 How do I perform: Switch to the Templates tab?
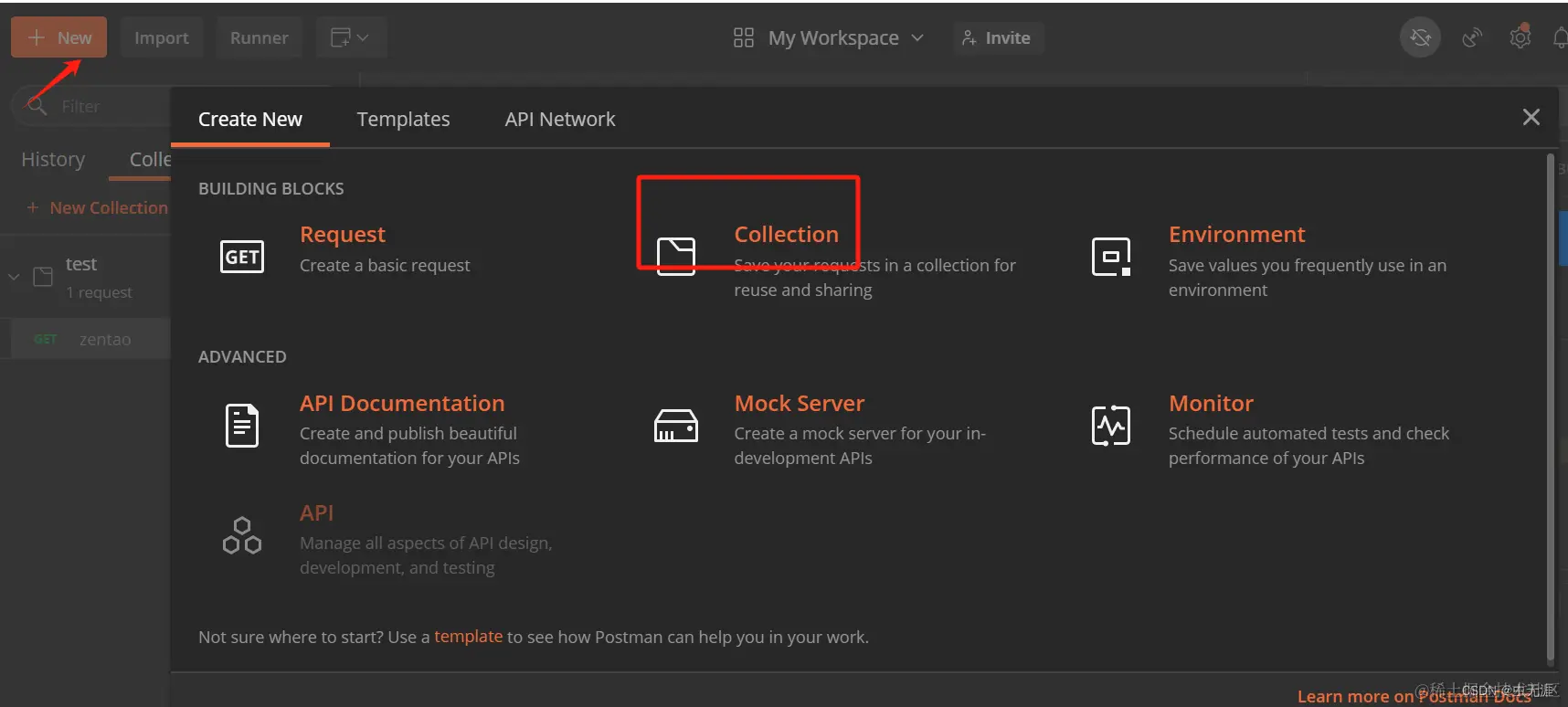[403, 119]
